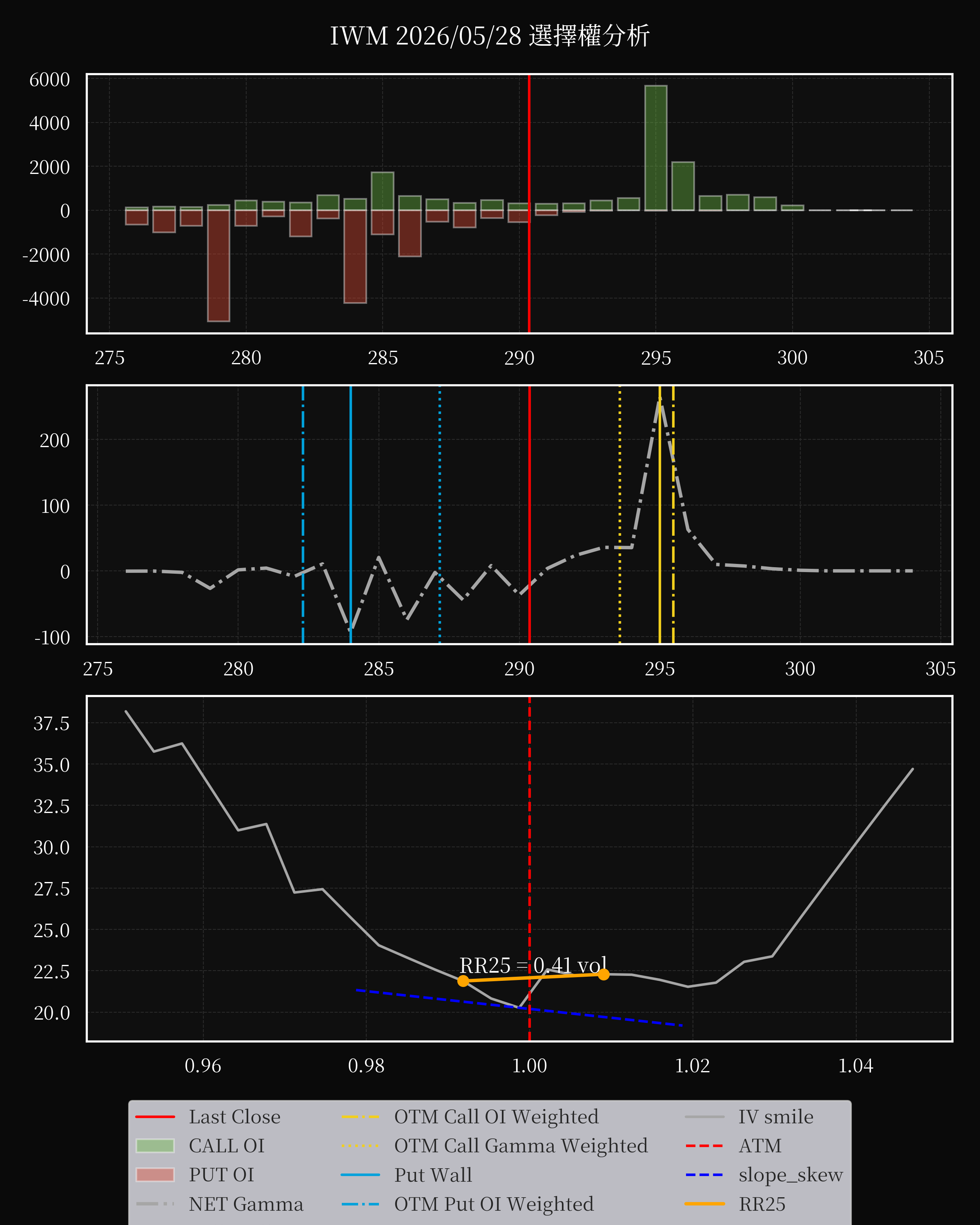Click the '37.5' y-axis label in IV chart
Image resolution: width=980 pixels, height=1225 pixels.
click(x=52, y=724)
